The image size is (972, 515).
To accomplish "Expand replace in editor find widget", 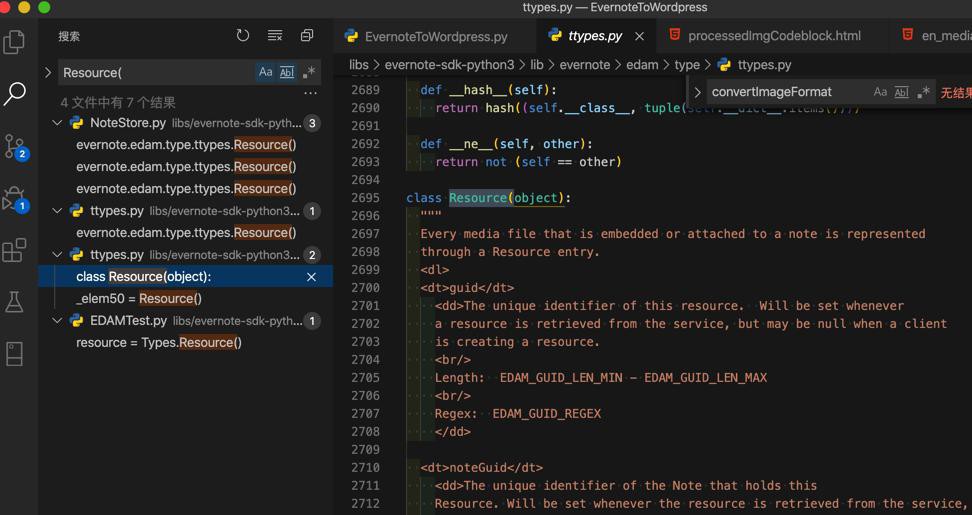I will tap(697, 92).
